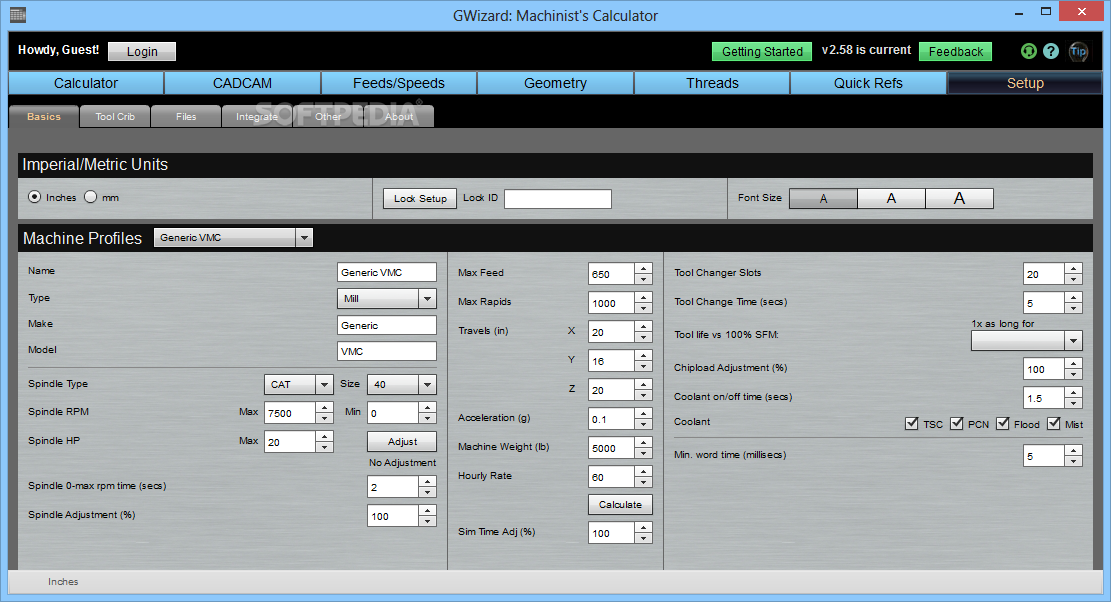This screenshot has height=602, width=1111.
Task: Decrease the Machine Weight value
Action: 643,453
